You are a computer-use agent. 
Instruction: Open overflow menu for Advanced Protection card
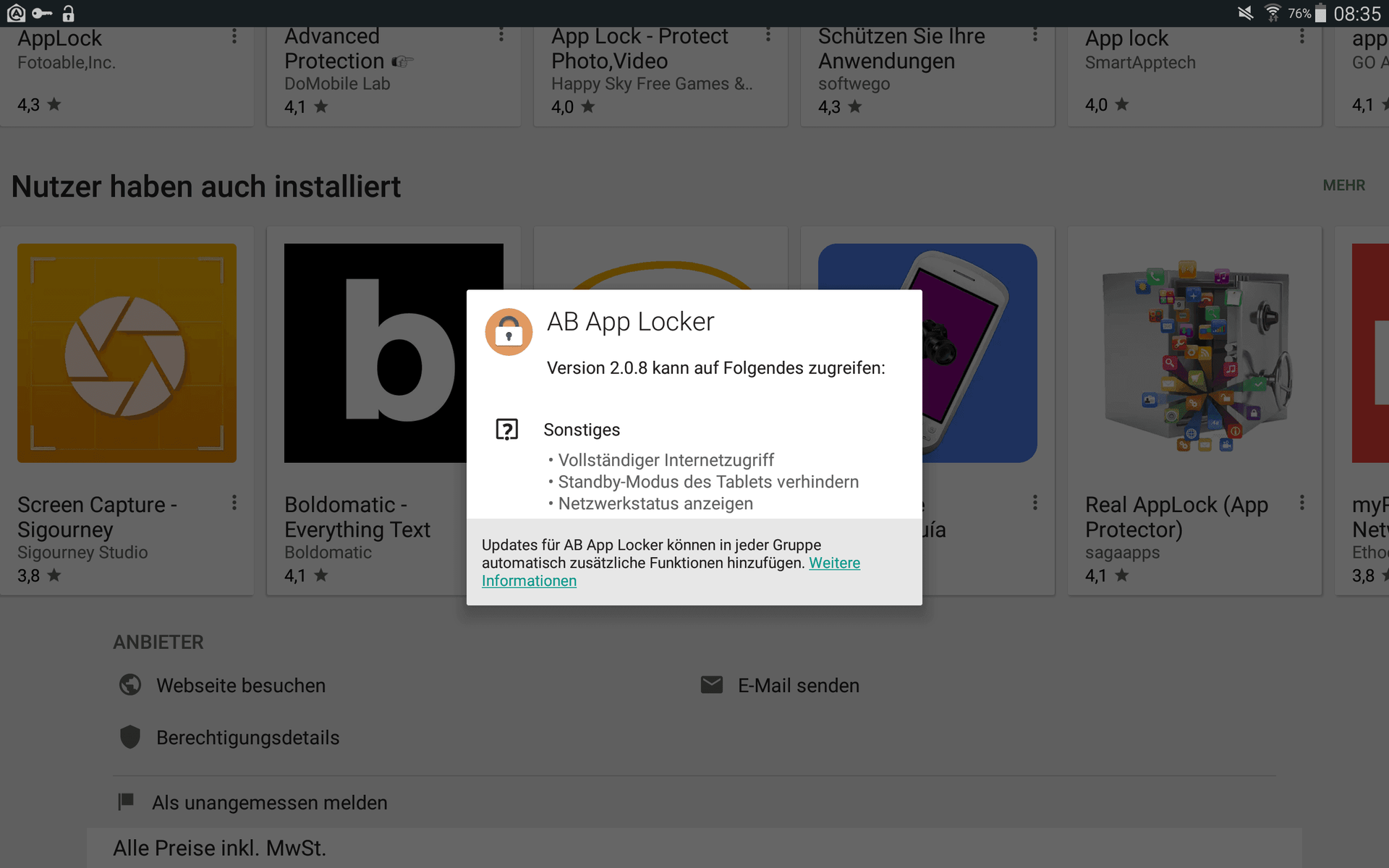click(x=501, y=35)
